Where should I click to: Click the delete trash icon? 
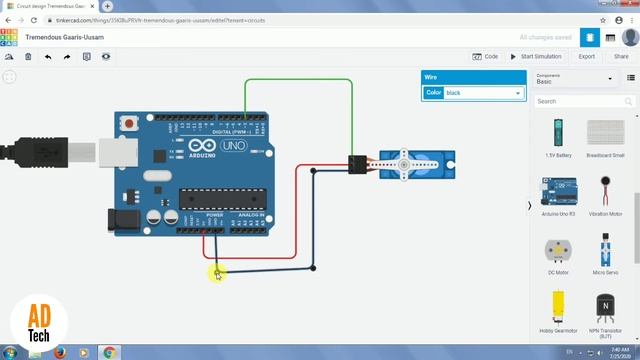(x=28, y=57)
